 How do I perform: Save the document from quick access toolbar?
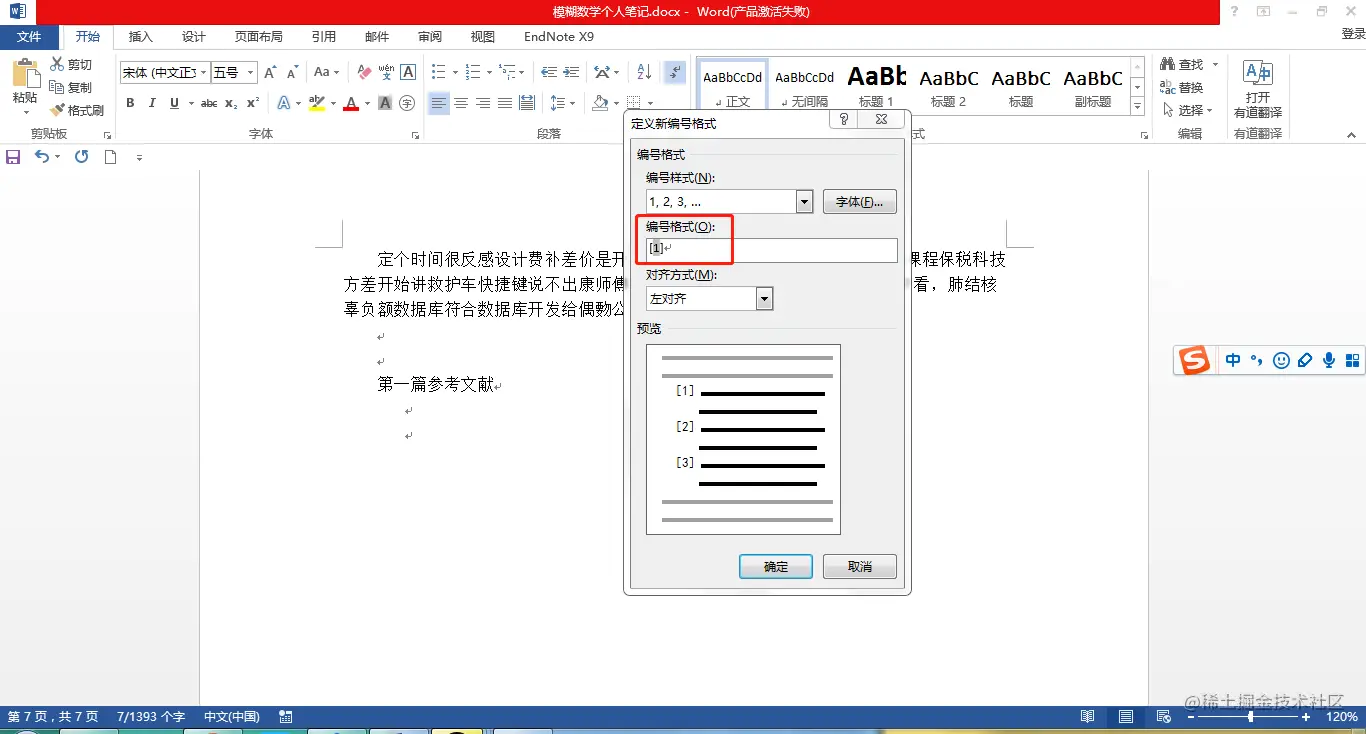pos(13,157)
